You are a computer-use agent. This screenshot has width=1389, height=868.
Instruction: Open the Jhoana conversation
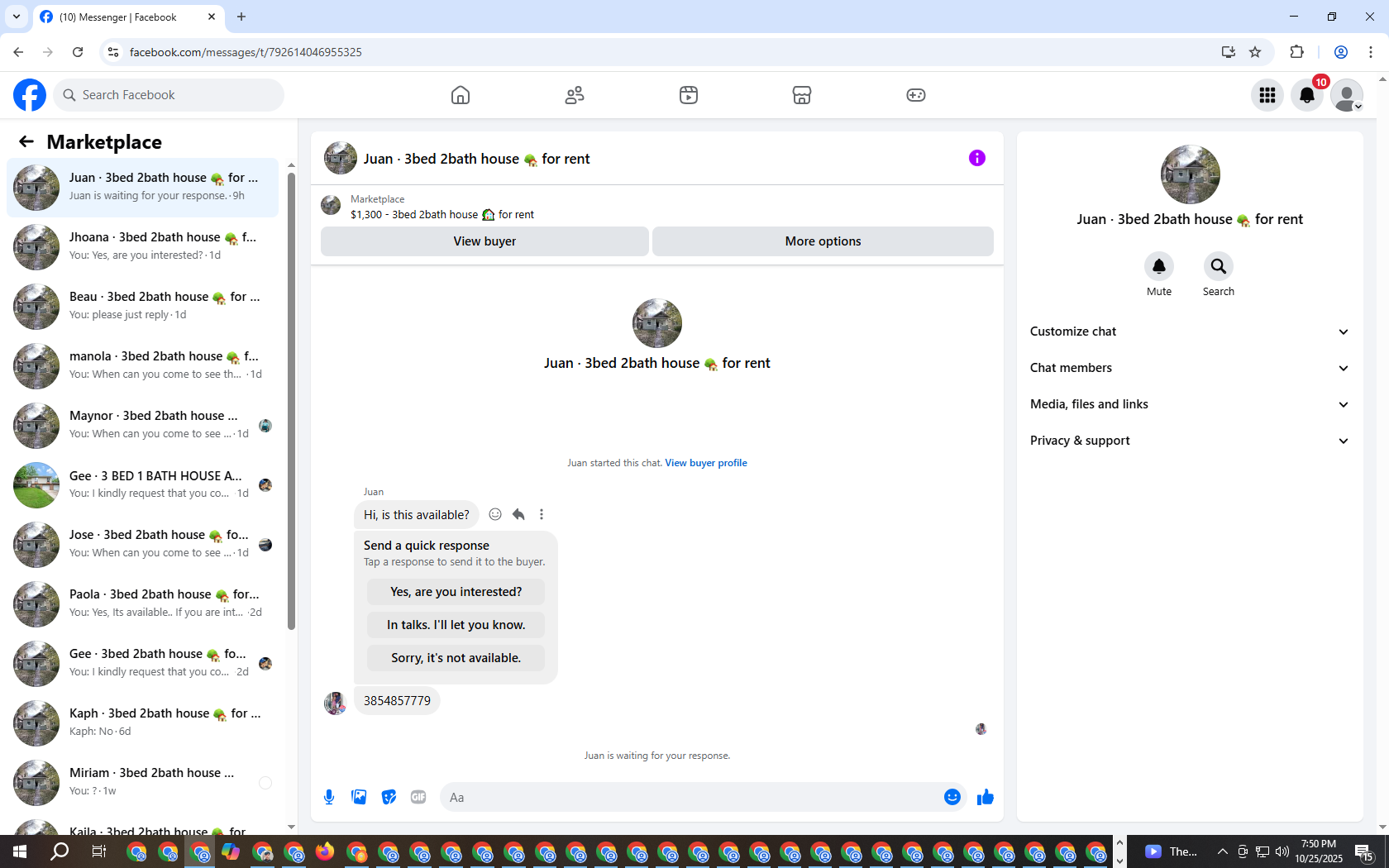142,247
